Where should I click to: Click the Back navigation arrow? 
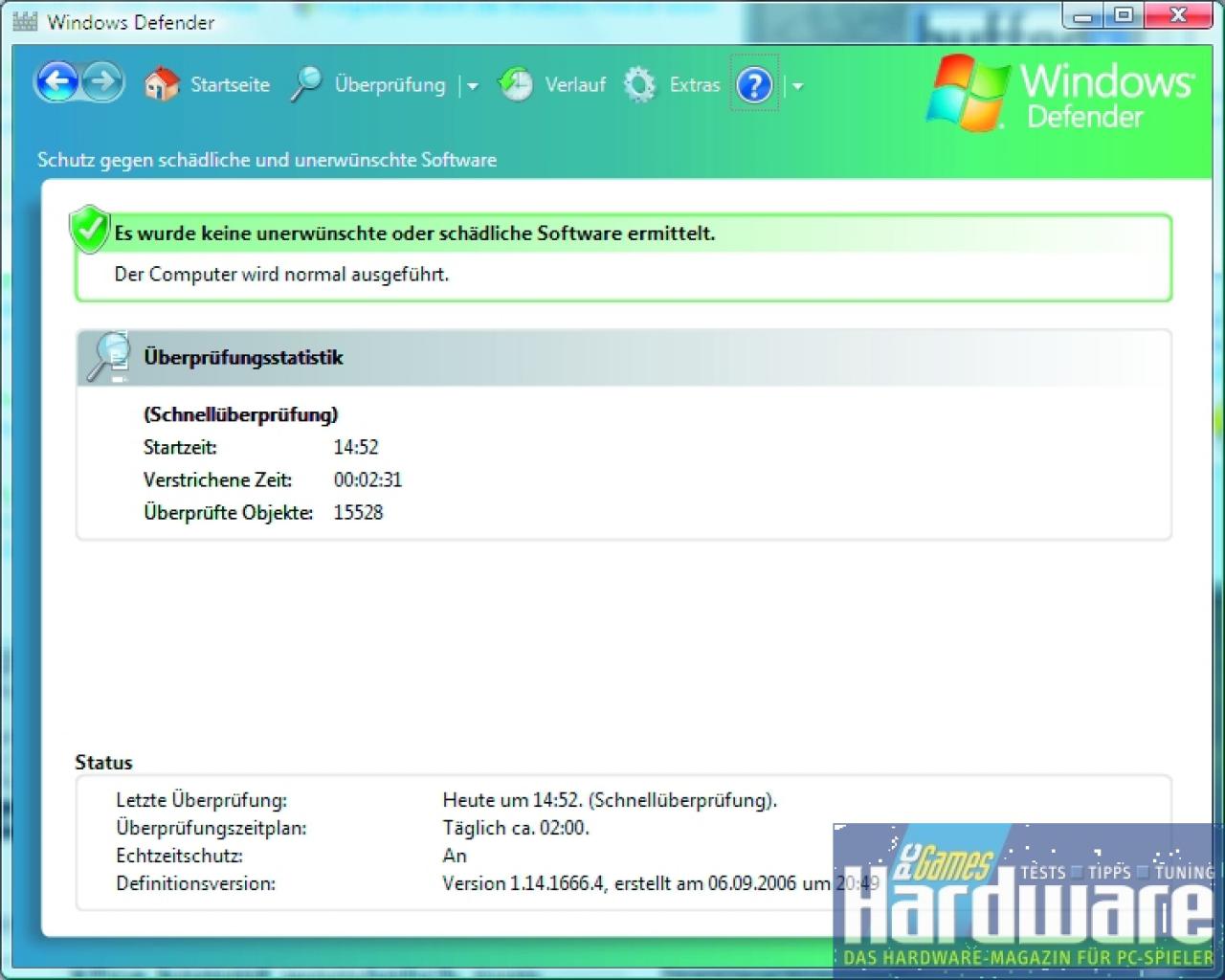click(57, 82)
